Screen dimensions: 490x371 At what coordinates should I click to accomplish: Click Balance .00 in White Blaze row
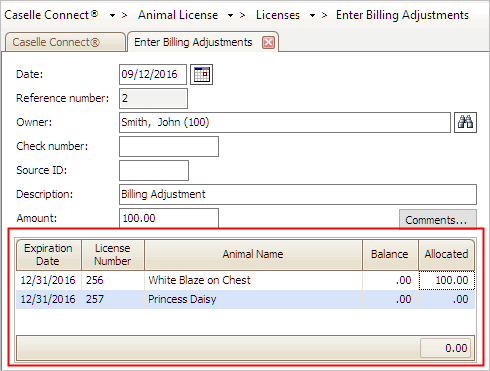click(390, 280)
